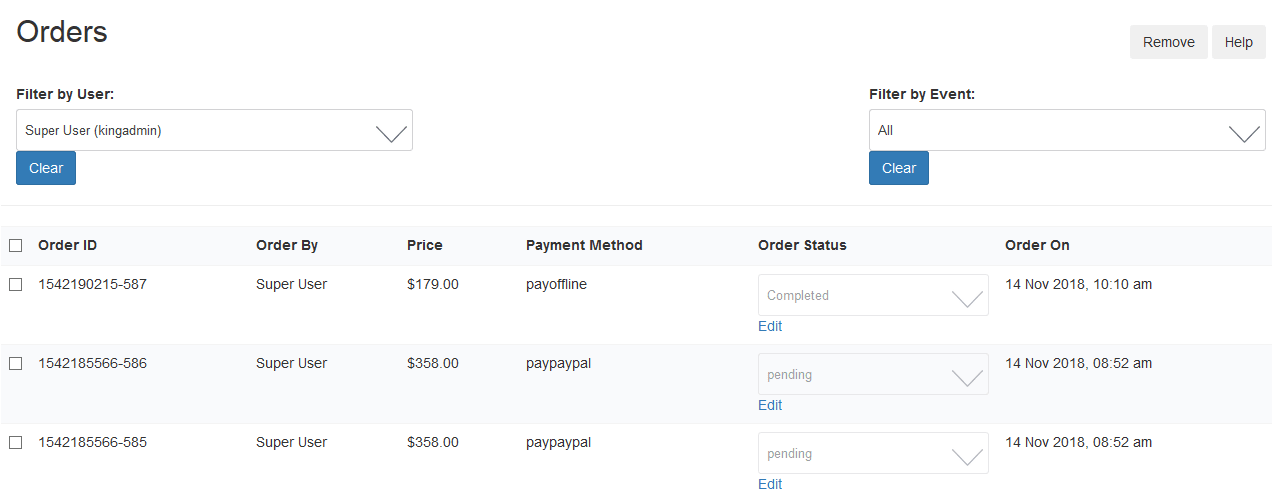The image size is (1272, 495).
Task: Clear the user filter
Action: click(46, 168)
